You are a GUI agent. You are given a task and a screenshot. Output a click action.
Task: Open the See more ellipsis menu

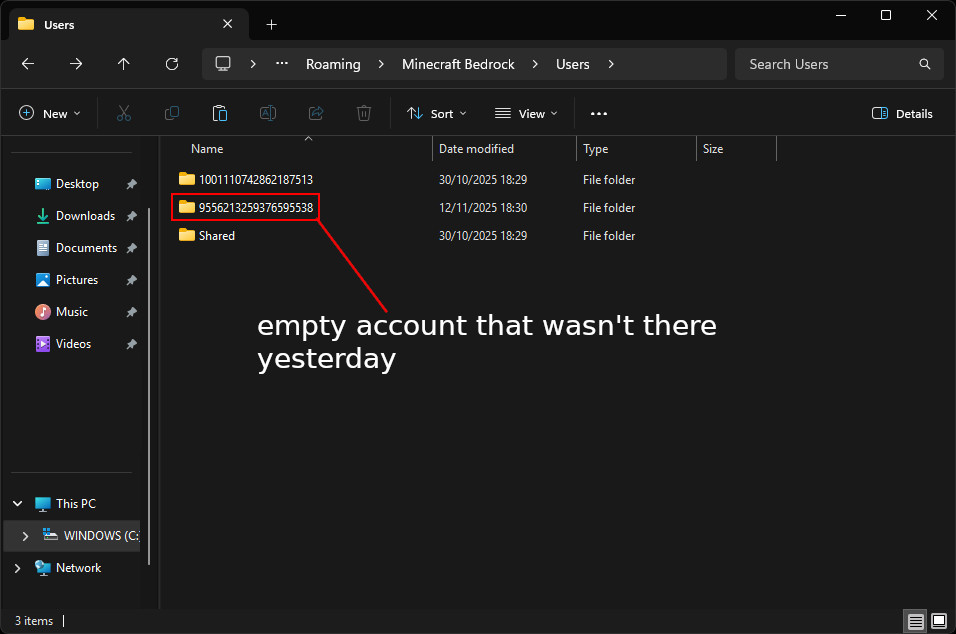pyautogui.click(x=599, y=113)
